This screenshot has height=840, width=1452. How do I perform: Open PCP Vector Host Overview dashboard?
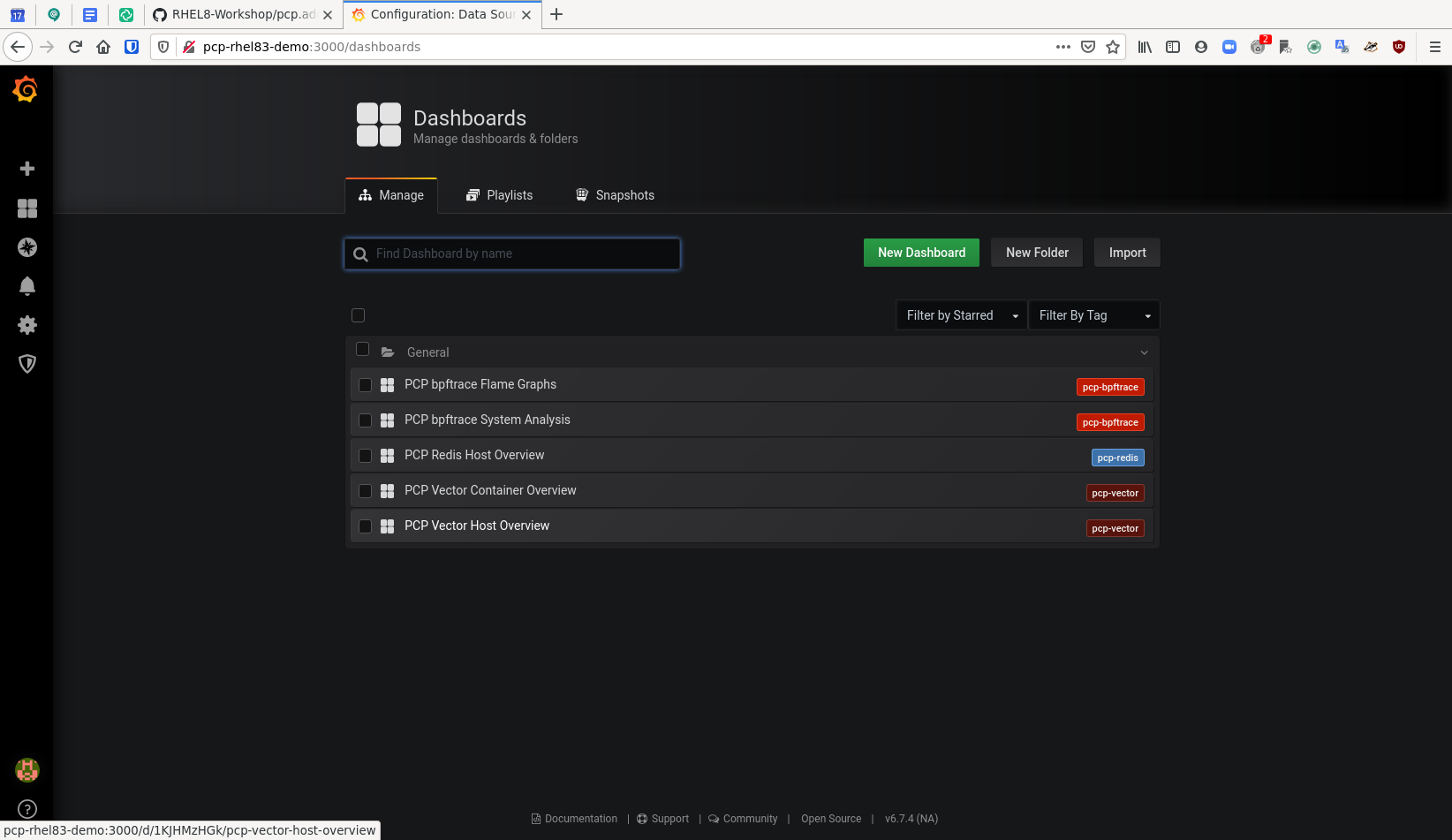click(477, 526)
